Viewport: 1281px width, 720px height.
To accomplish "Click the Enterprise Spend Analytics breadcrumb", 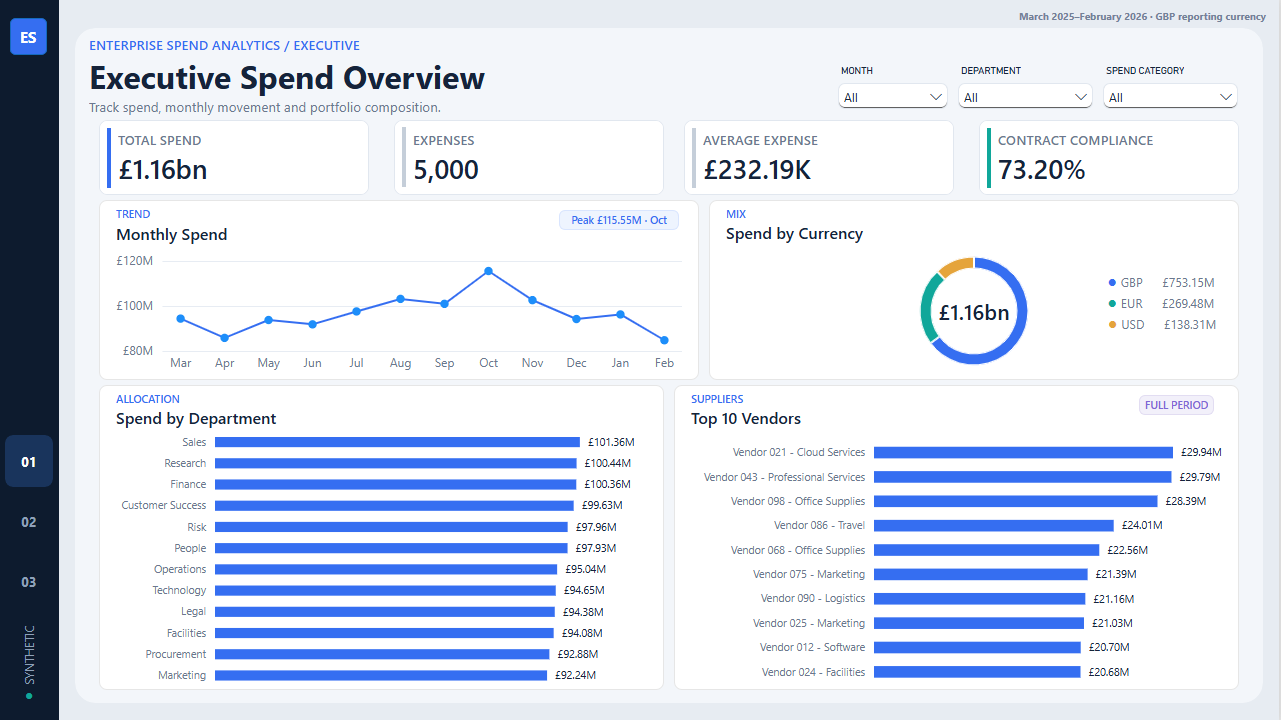I will click(x=224, y=45).
